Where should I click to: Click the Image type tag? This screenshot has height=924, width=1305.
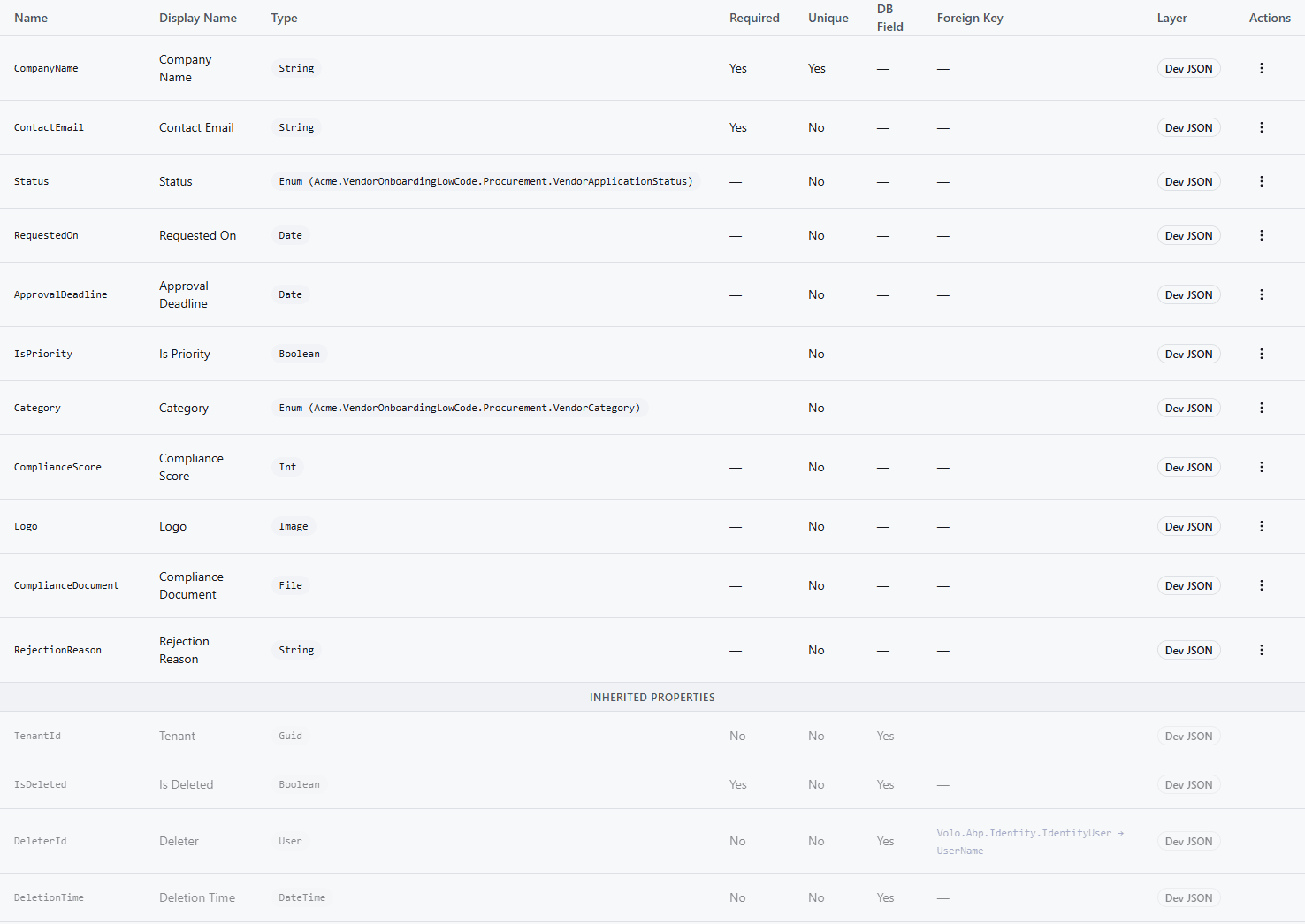tap(294, 526)
